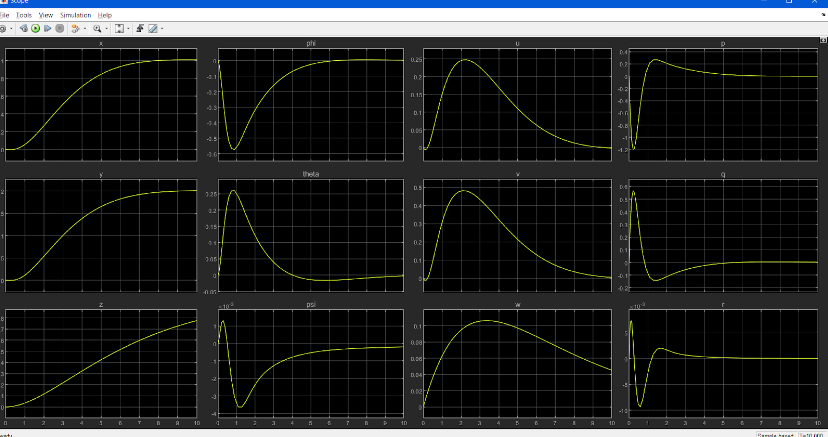828x437 pixels.
Task: Click the Step Back simulation button
Action: [x=22, y=29]
